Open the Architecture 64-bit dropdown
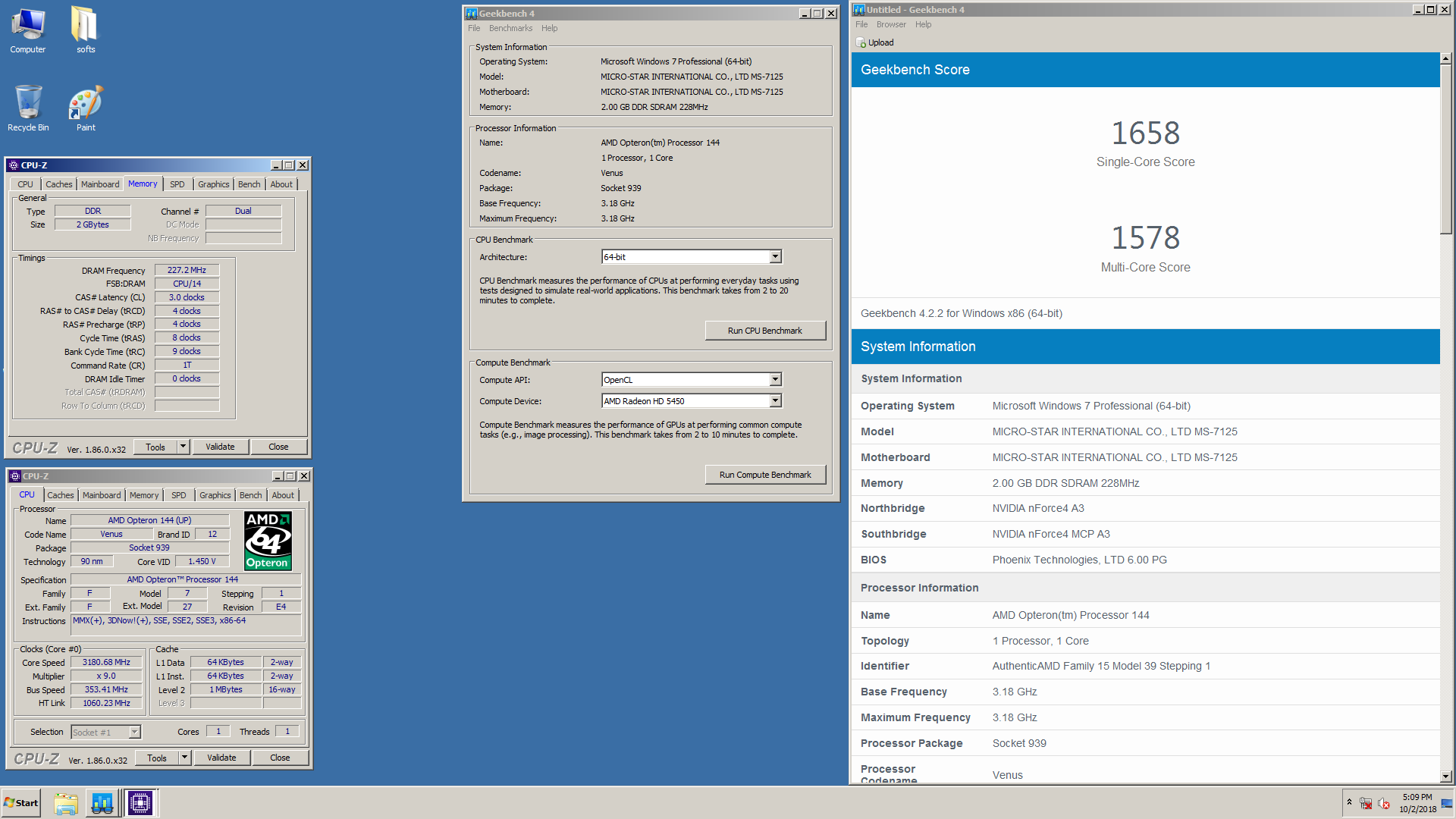This screenshot has width=1456, height=819. 775,257
